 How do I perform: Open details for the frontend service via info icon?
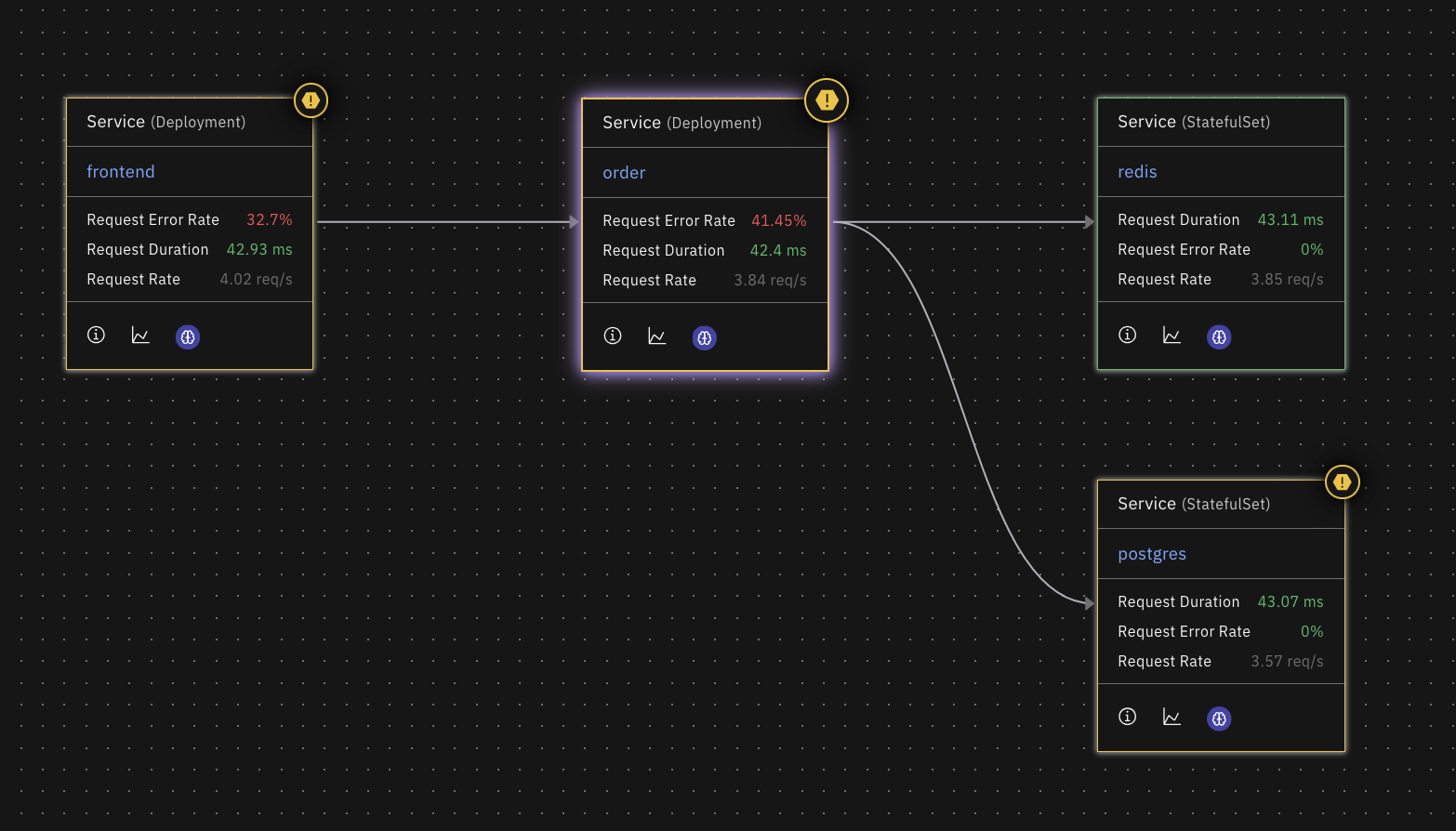(x=96, y=335)
